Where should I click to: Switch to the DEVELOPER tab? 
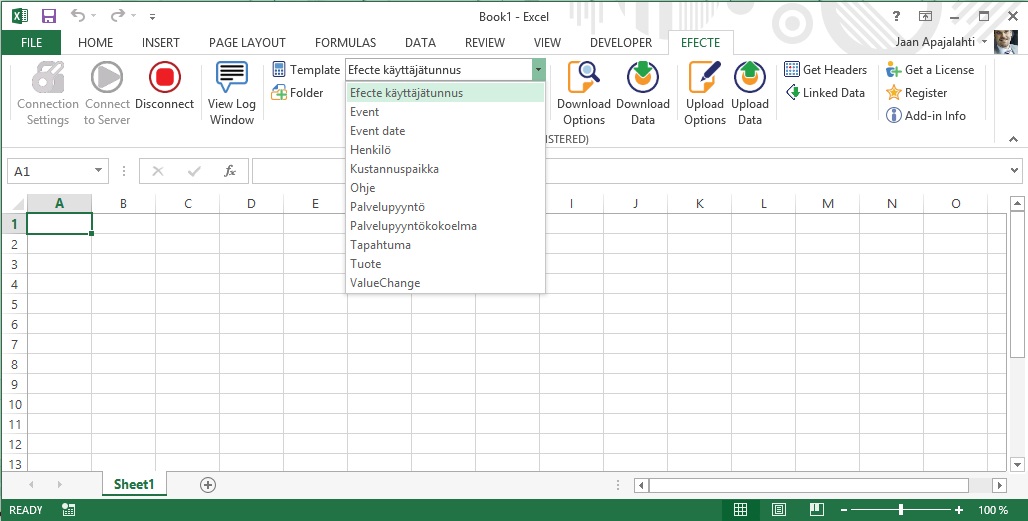click(x=621, y=43)
